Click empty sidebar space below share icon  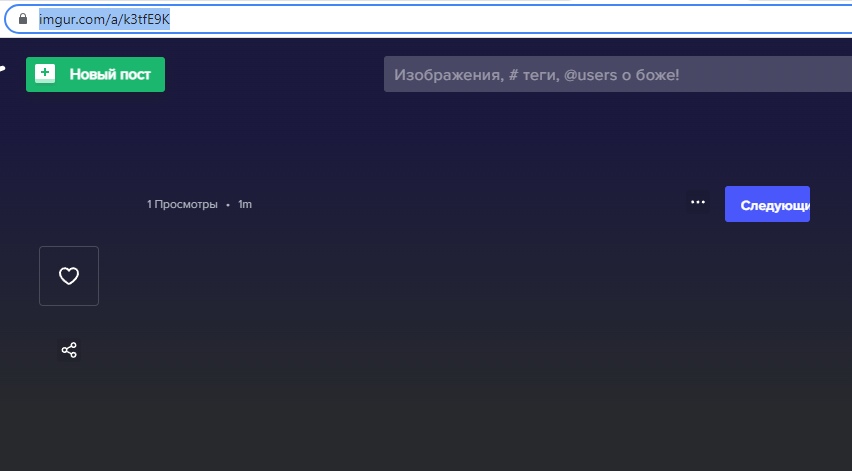coord(69,420)
